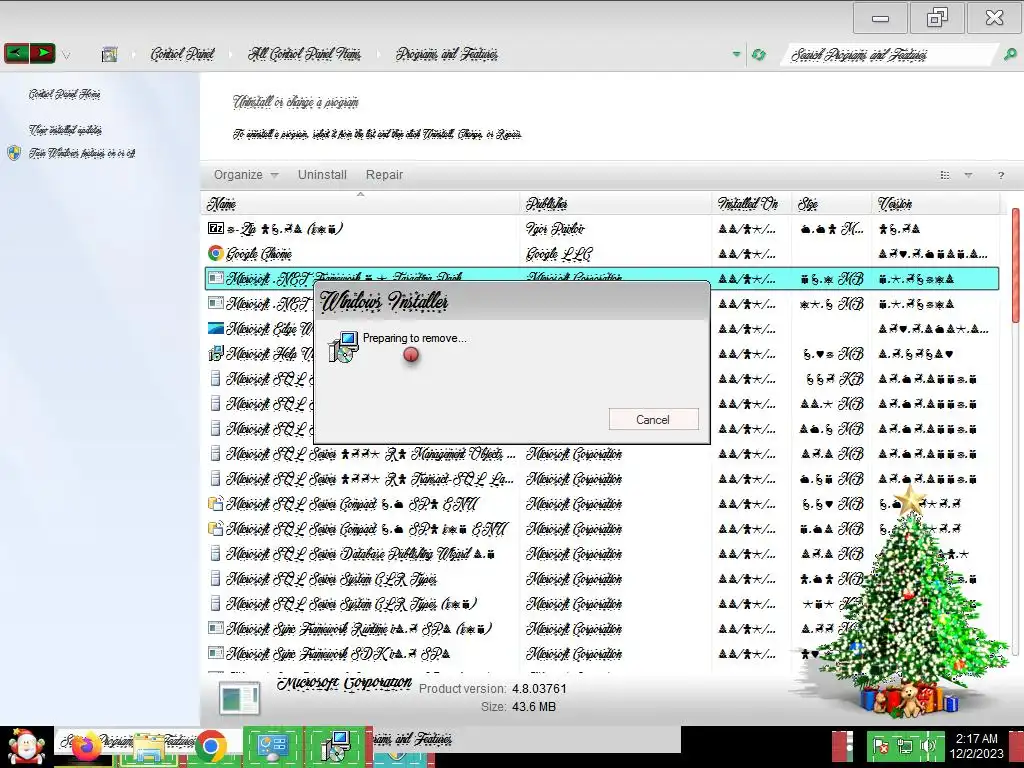Open Control Panel Home link
This screenshot has width=1024, height=768.
pos(64,95)
